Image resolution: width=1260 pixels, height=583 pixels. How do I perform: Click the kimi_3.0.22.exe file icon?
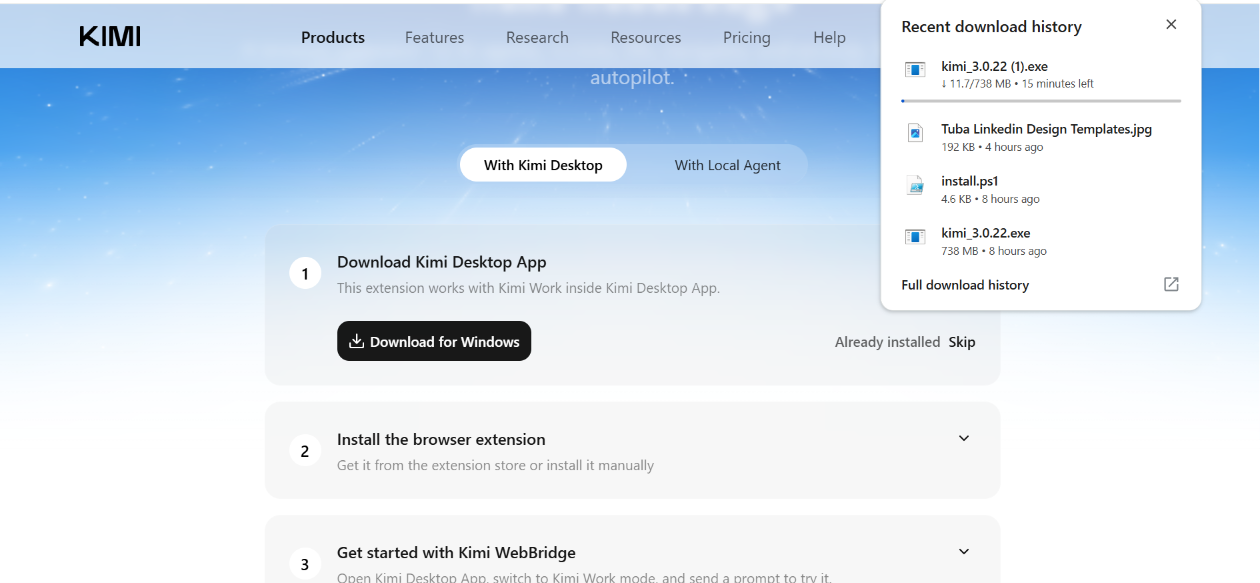(x=915, y=237)
